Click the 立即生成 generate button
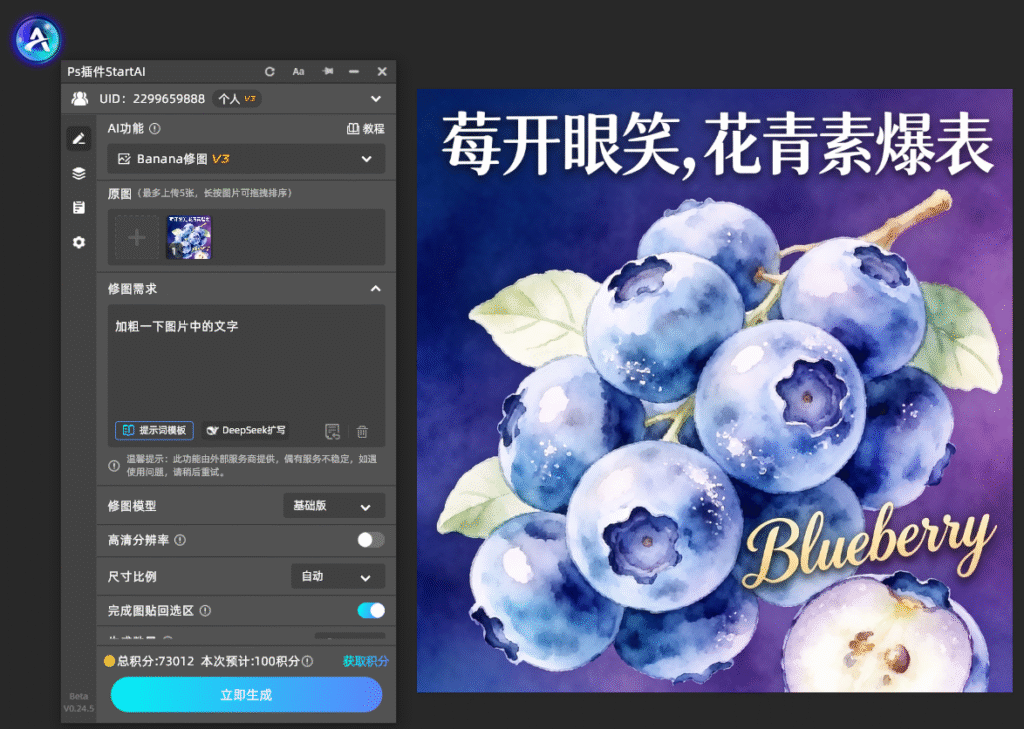The width and height of the screenshot is (1024, 729). (x=246, y=694)
